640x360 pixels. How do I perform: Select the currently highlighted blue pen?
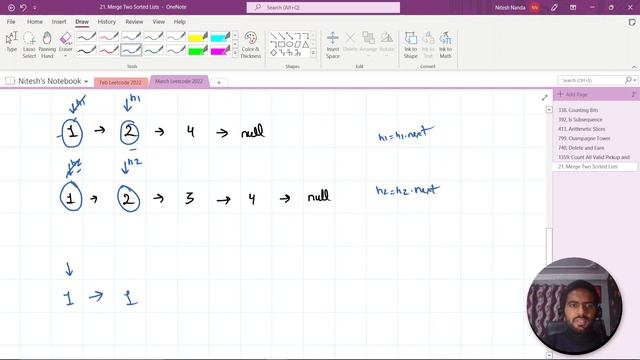pyautogui.click(x=131, y=50)
